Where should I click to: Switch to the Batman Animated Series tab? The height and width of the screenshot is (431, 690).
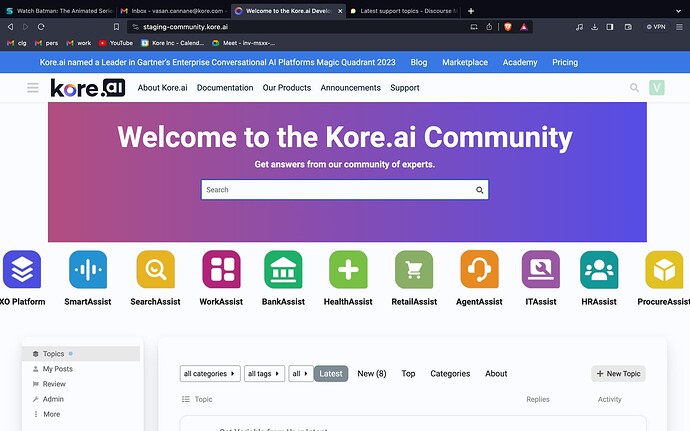click(x=59, y=11)
